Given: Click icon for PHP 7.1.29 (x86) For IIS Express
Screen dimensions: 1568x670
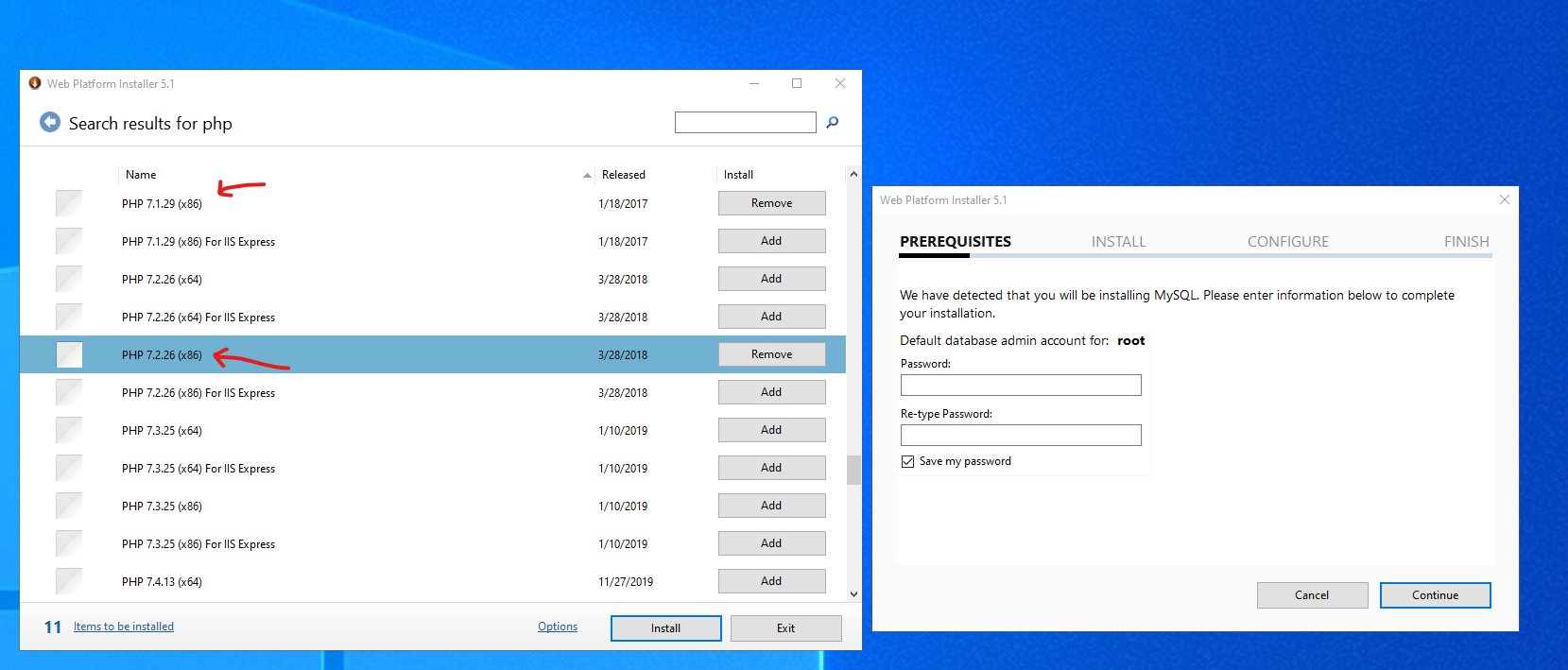Looking at the screenshot, I should [x=69, y=241].
